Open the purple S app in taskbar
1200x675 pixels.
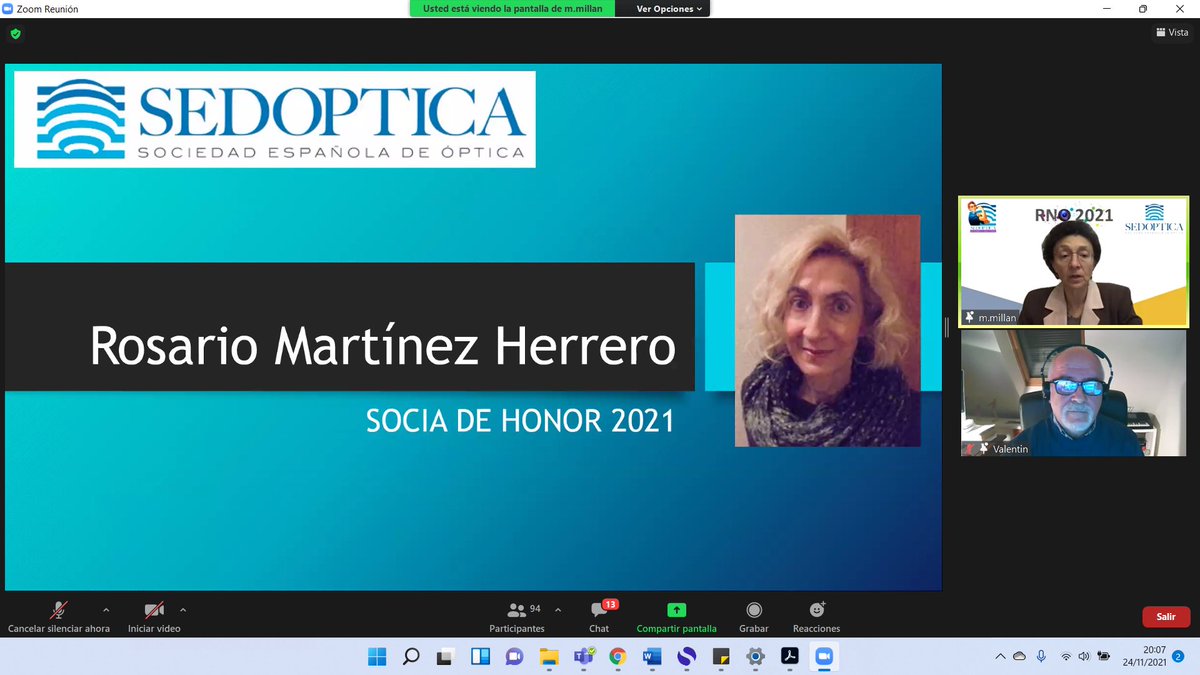click(687, 656)
